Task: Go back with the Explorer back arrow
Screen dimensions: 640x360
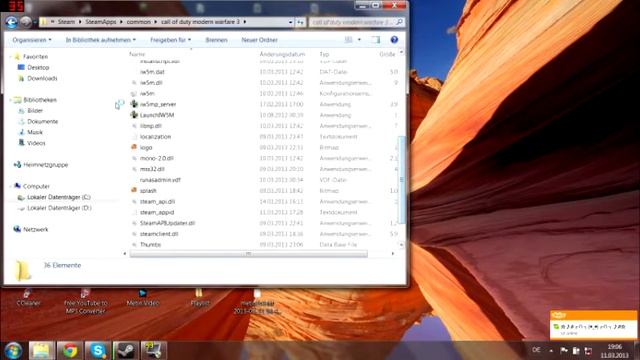Action: (x=11, y=22)
